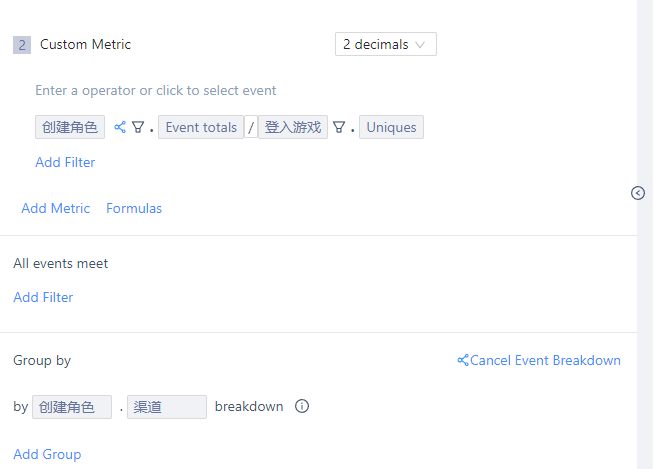
Task: Collapse the side panel with the arrow icon
Action: [x=638, y=193]
